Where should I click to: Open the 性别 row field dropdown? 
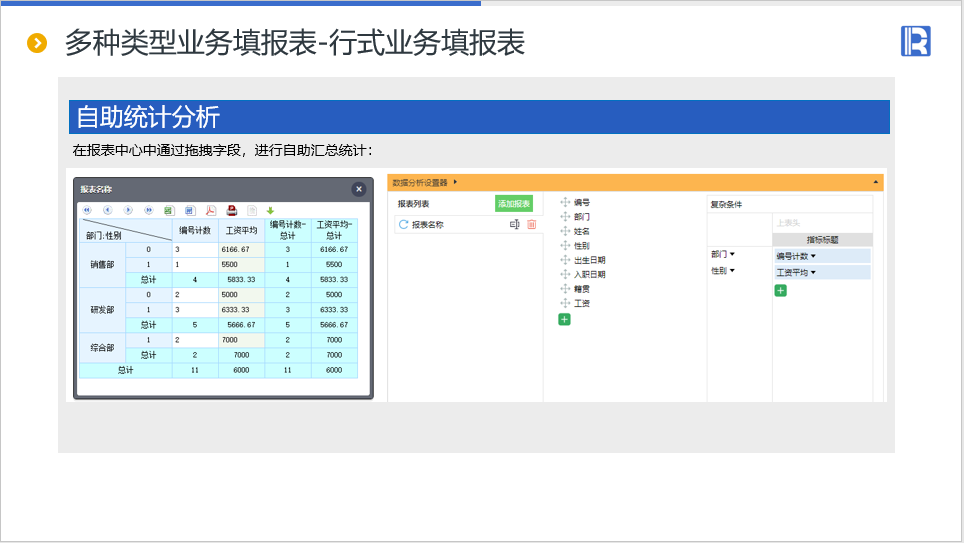pos(732,271)
